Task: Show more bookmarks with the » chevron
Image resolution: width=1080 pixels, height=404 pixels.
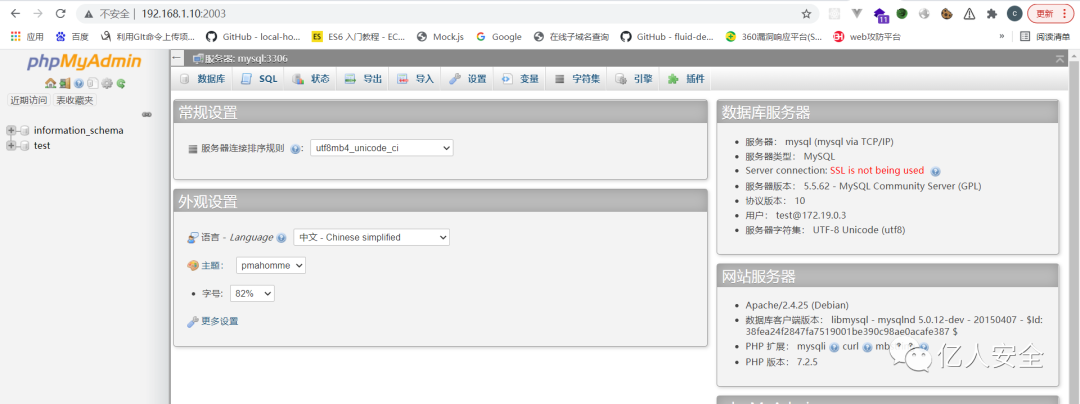Action: 1001,36
